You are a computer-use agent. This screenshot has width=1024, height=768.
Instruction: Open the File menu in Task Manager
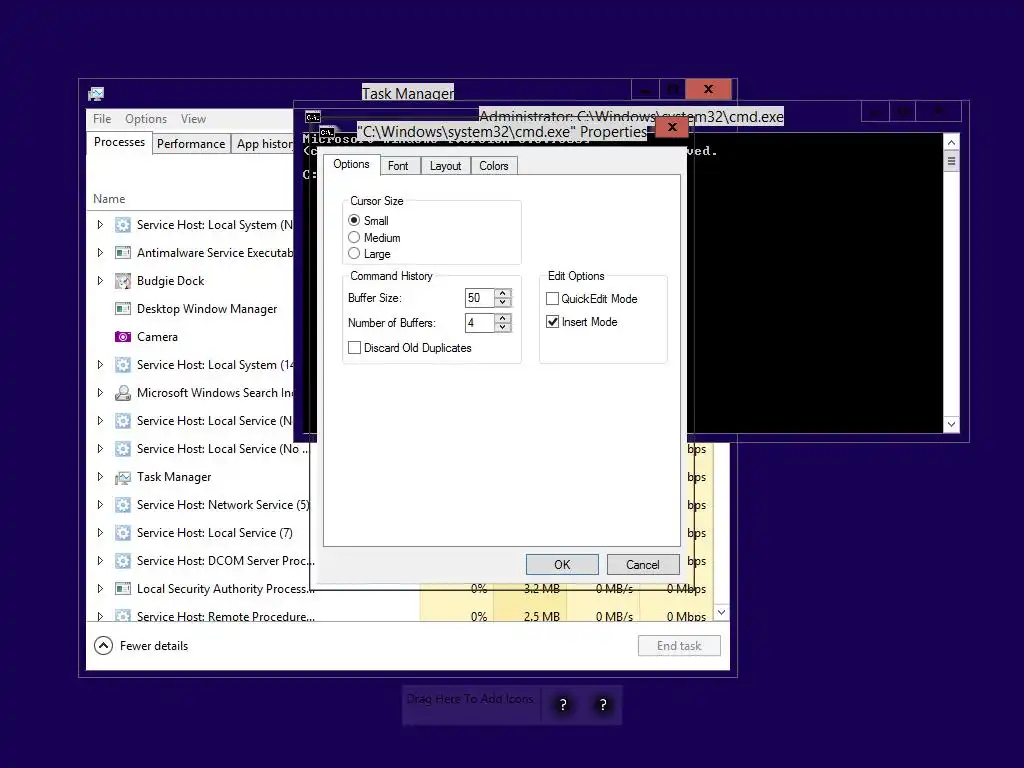click(102, 119)
